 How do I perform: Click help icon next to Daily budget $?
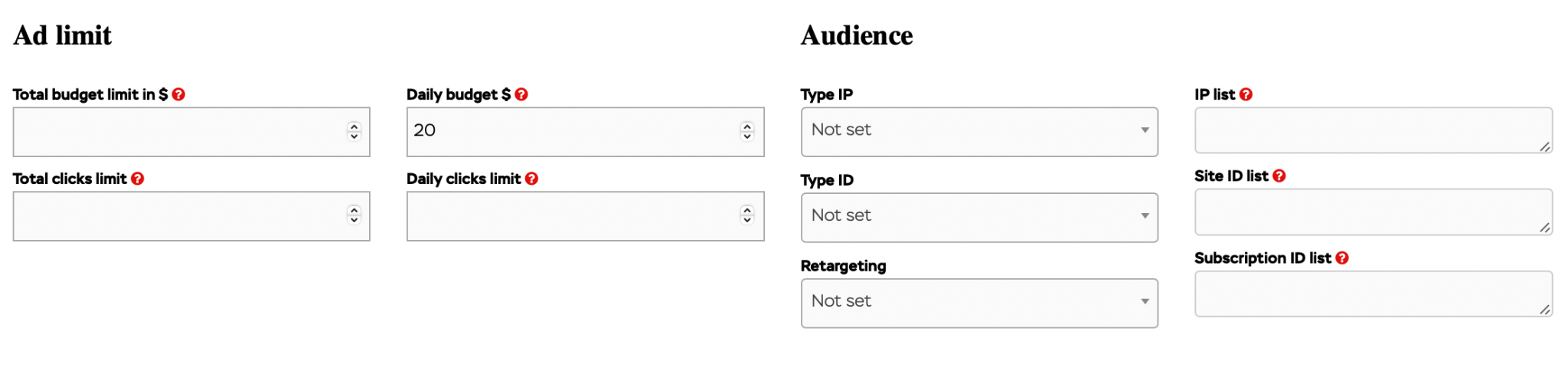[521, 94]
